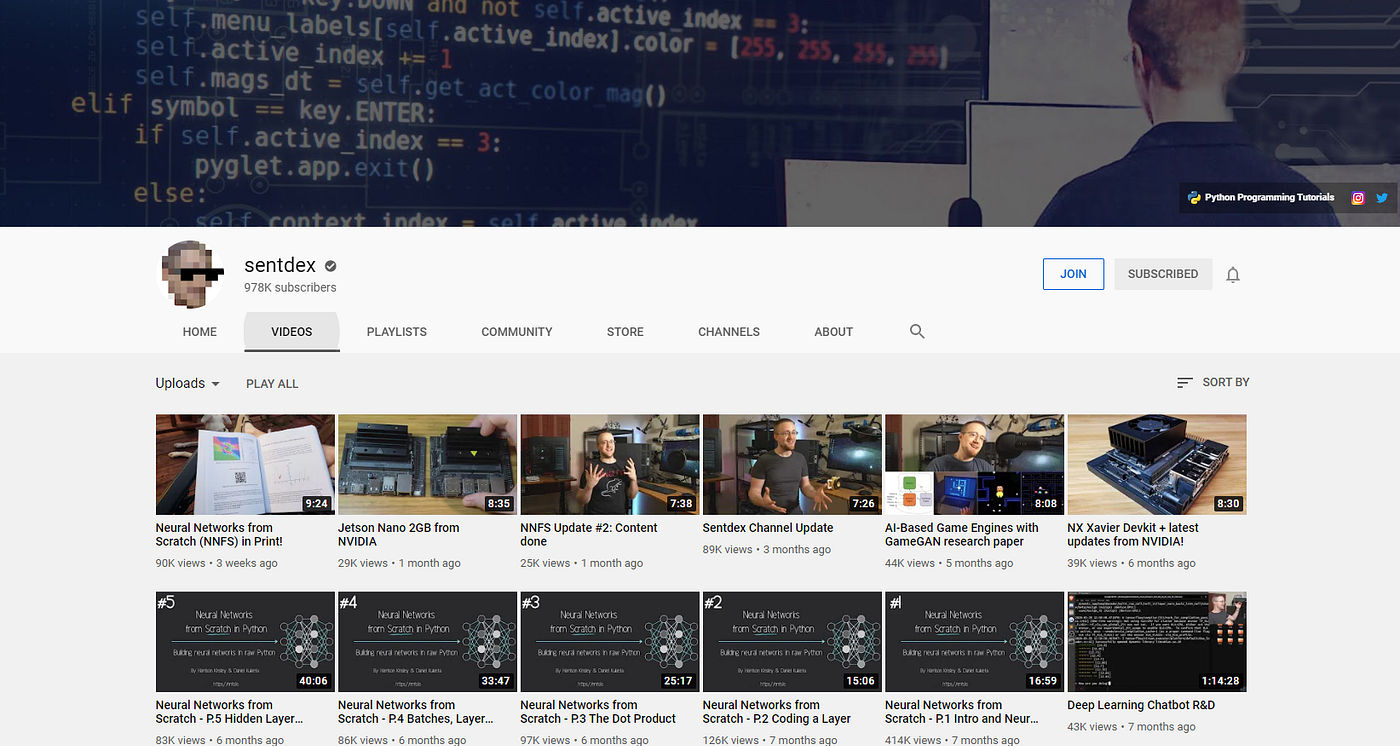Open sentdex's Instagram icon
Image resolution: width=1400 pixels, height=746 pixels.
[x=1358, y=197]
